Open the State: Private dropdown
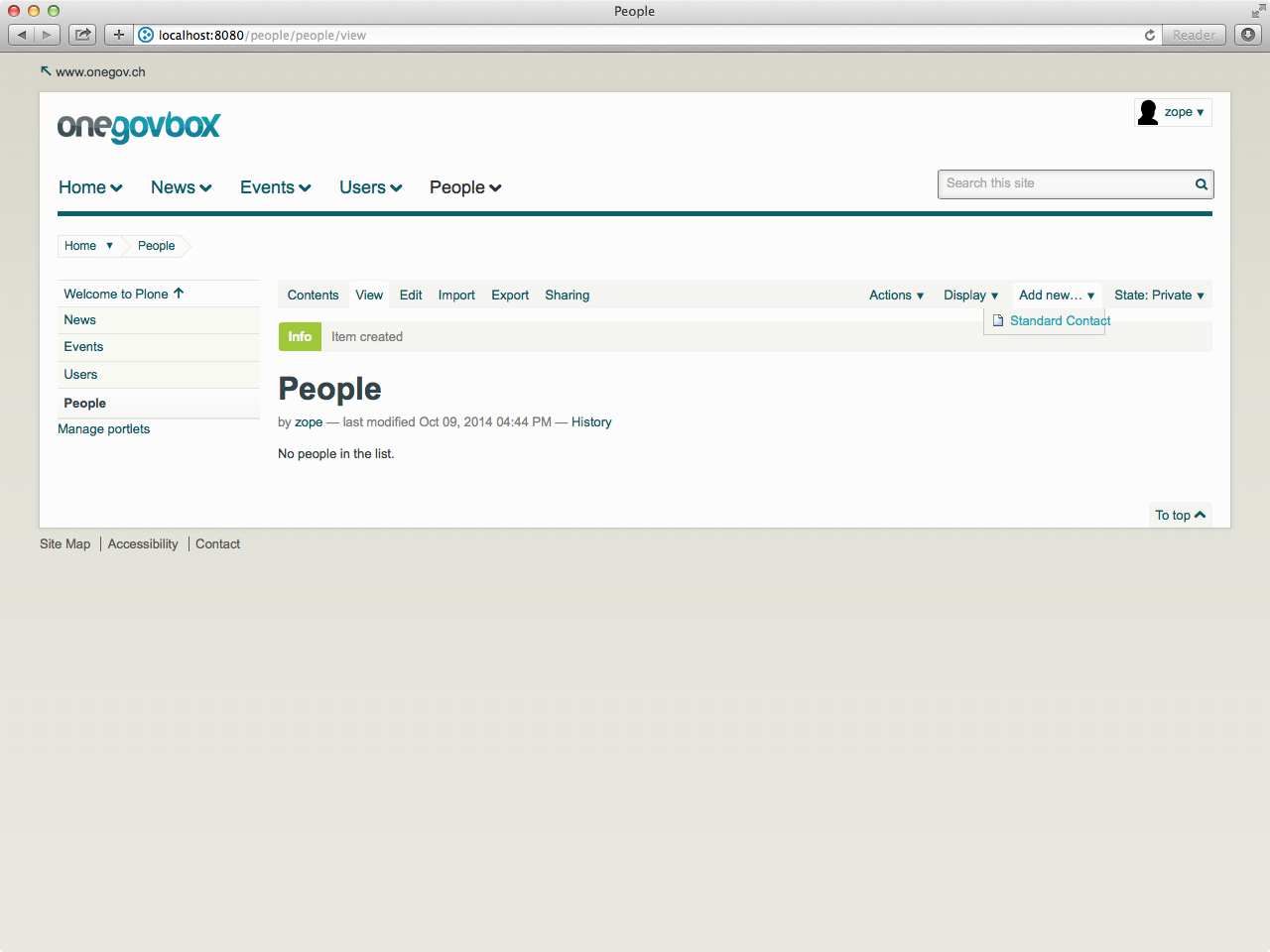The image size is (1270, 952). click(1159, 296)
